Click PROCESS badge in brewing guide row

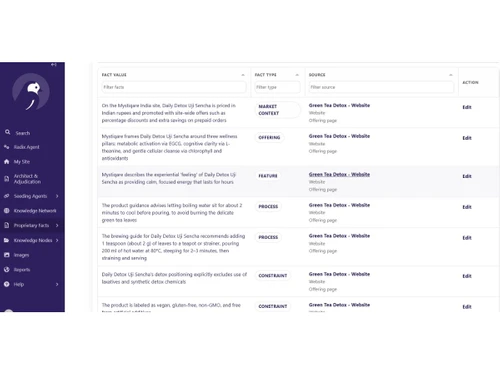click(x=268, y=237)
